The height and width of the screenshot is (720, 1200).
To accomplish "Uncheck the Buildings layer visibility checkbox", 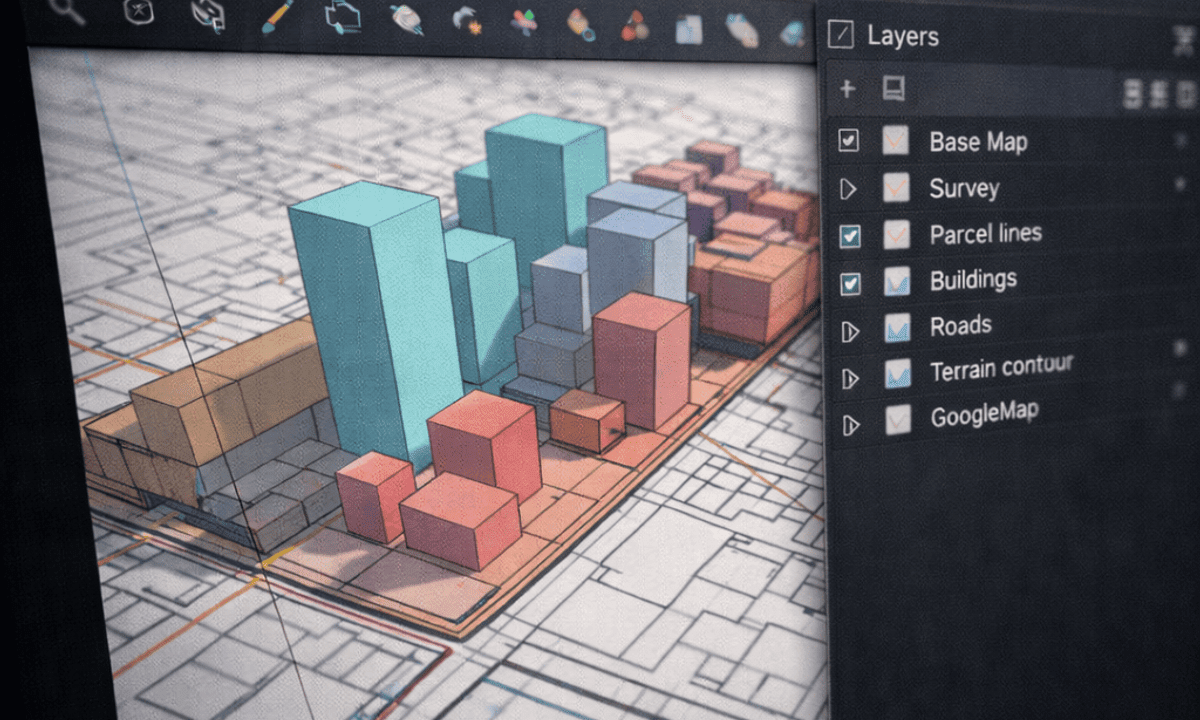I will [852, 282].
